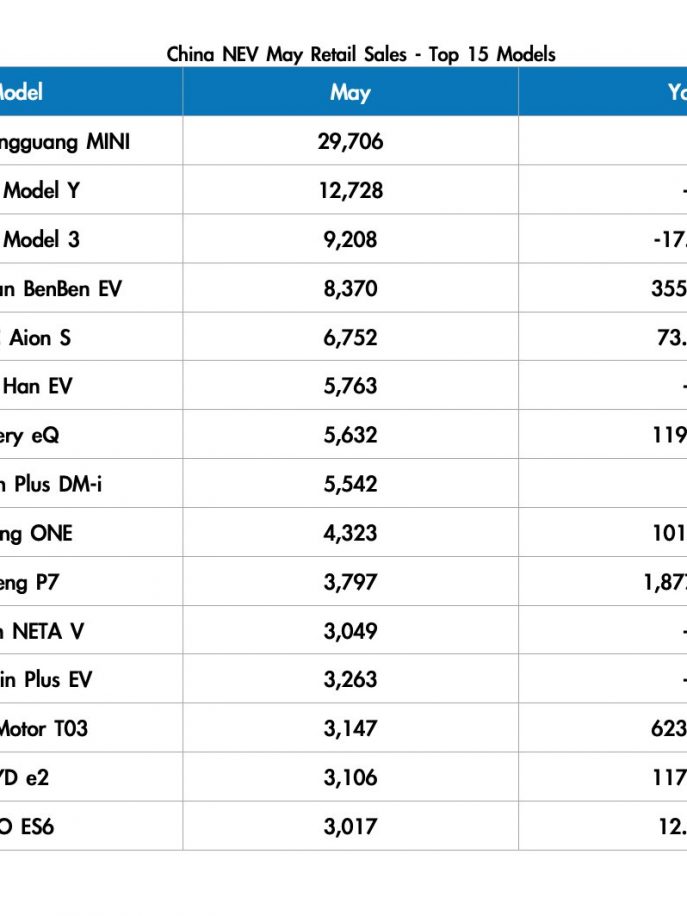The image size is (687, 916).
Task: Select the 4,323 cell for ONE
Action: pos(351,533)
